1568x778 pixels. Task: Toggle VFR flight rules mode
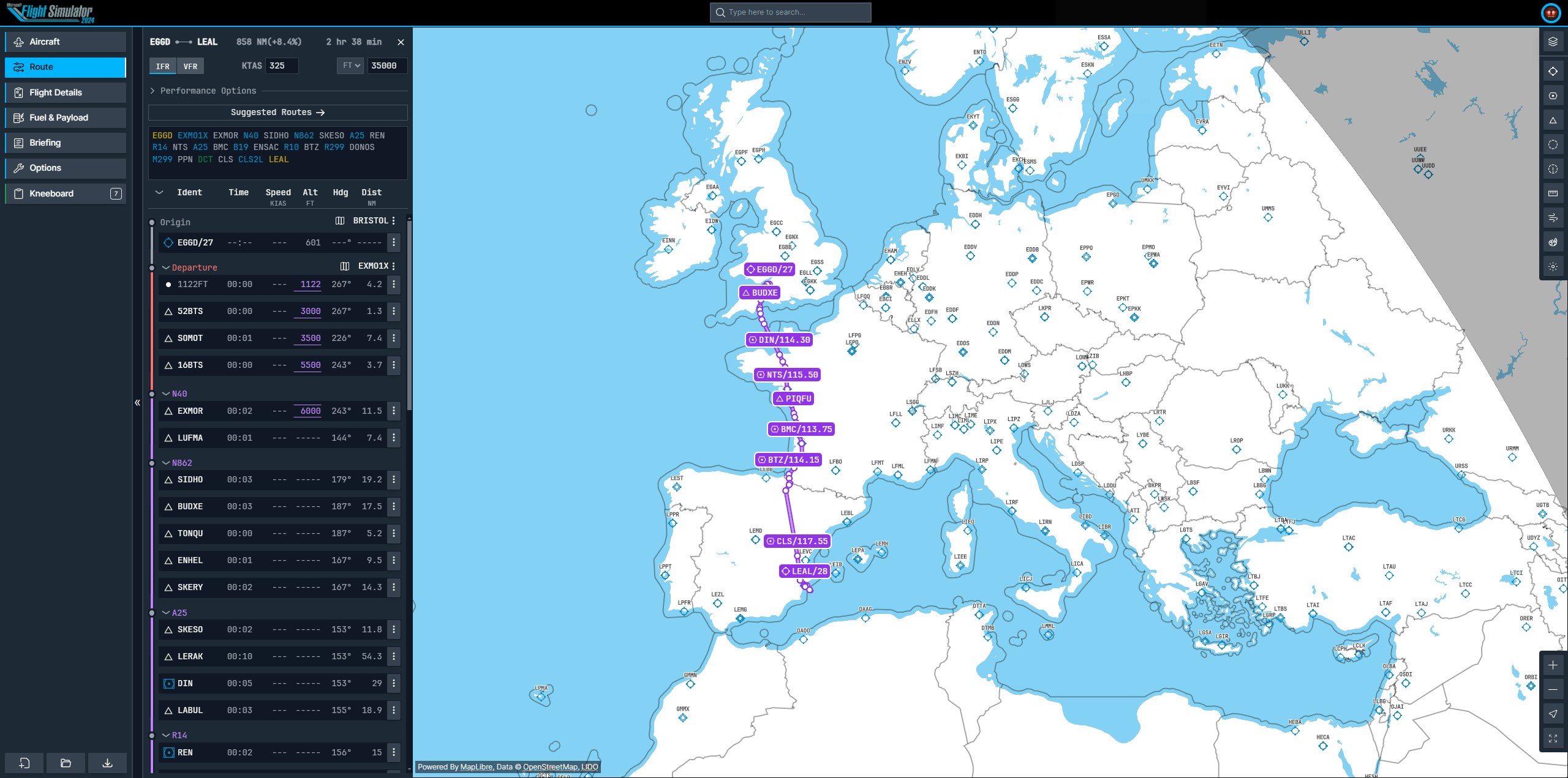(x=190, y=66)
